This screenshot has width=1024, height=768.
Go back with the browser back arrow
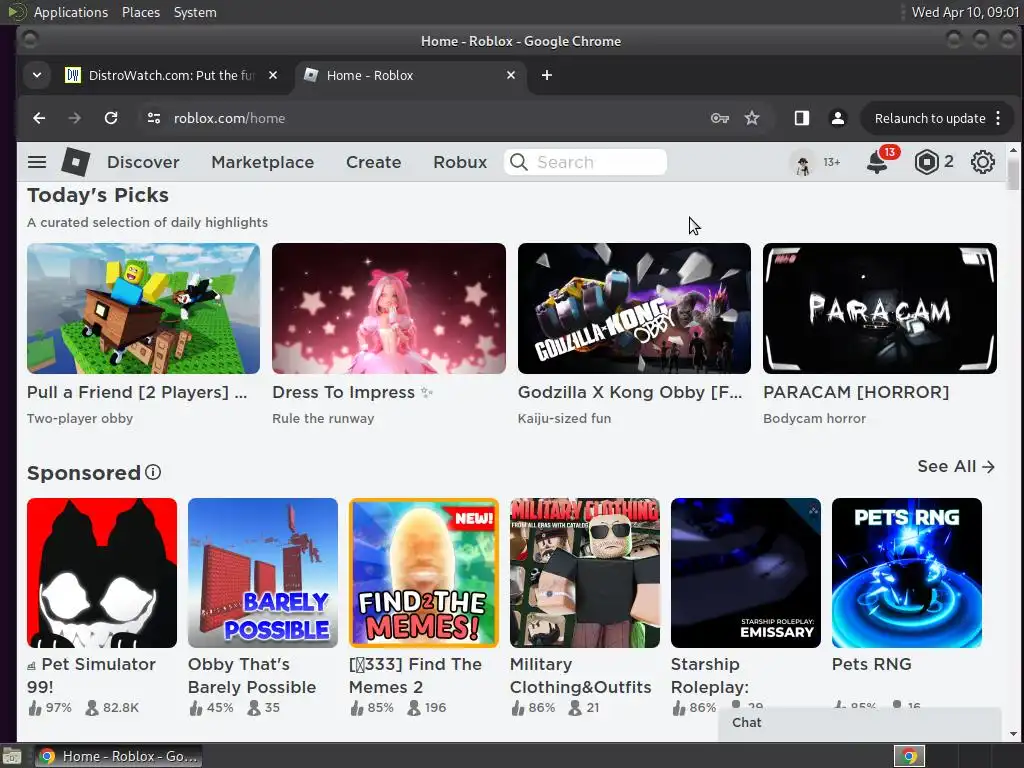pos(39,118)
